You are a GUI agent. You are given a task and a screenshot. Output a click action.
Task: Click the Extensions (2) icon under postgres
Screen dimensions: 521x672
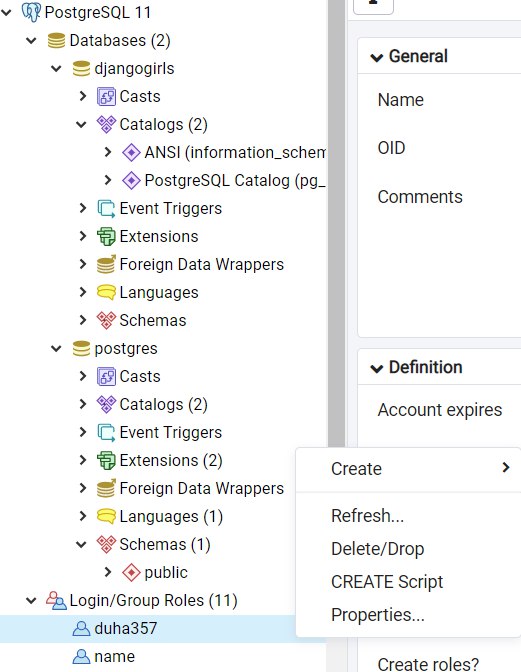(106, 460)
